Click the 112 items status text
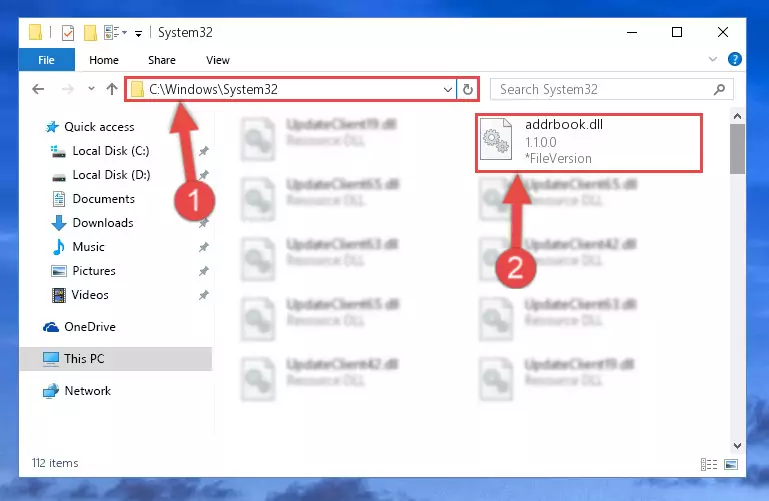Viewport: 769px width, 501px height. tap(55, 463)
